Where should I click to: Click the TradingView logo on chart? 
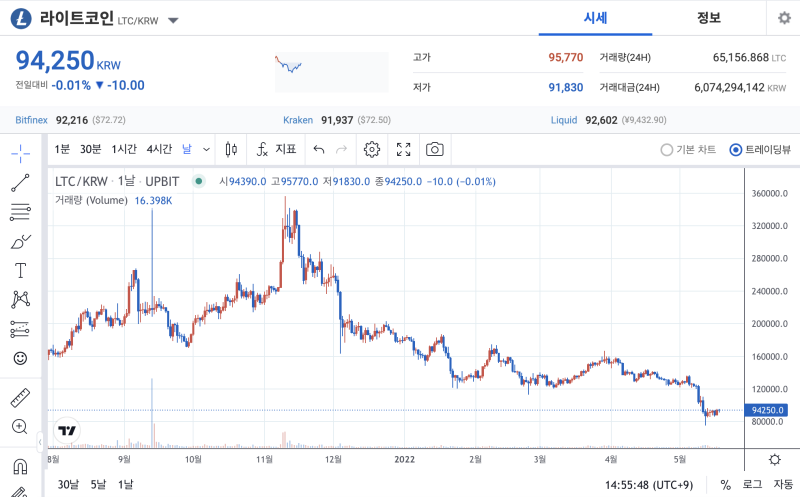(67, 431)
